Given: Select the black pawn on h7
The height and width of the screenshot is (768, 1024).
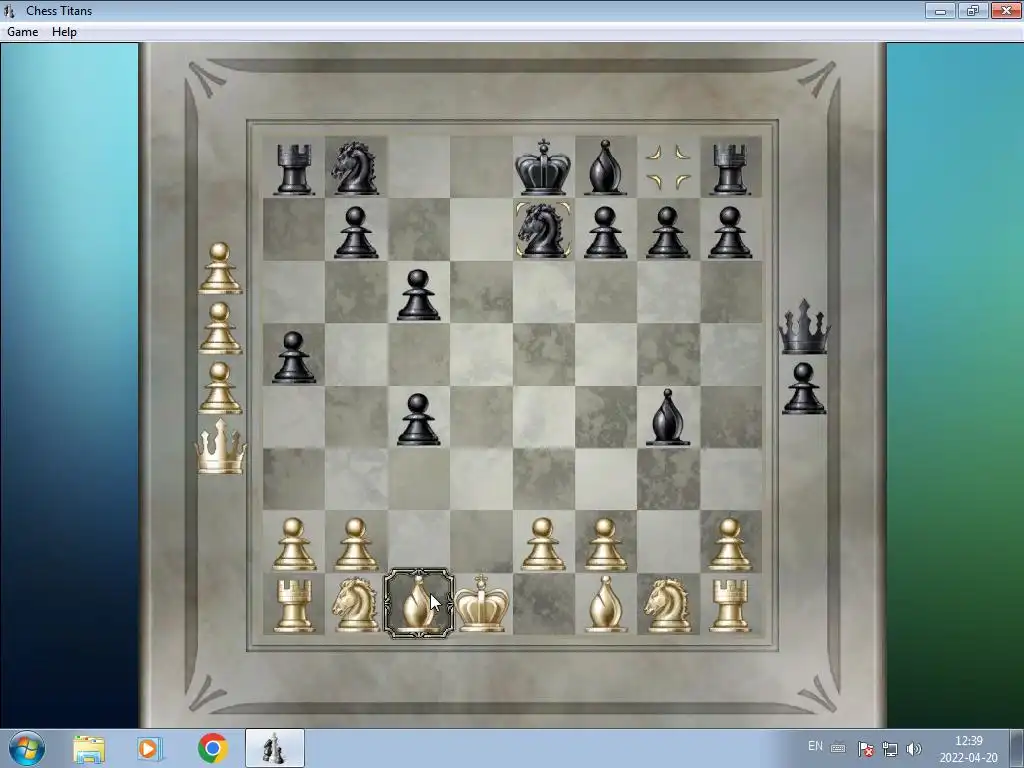Looking at the screenshot, I should [x=729, y=232].
